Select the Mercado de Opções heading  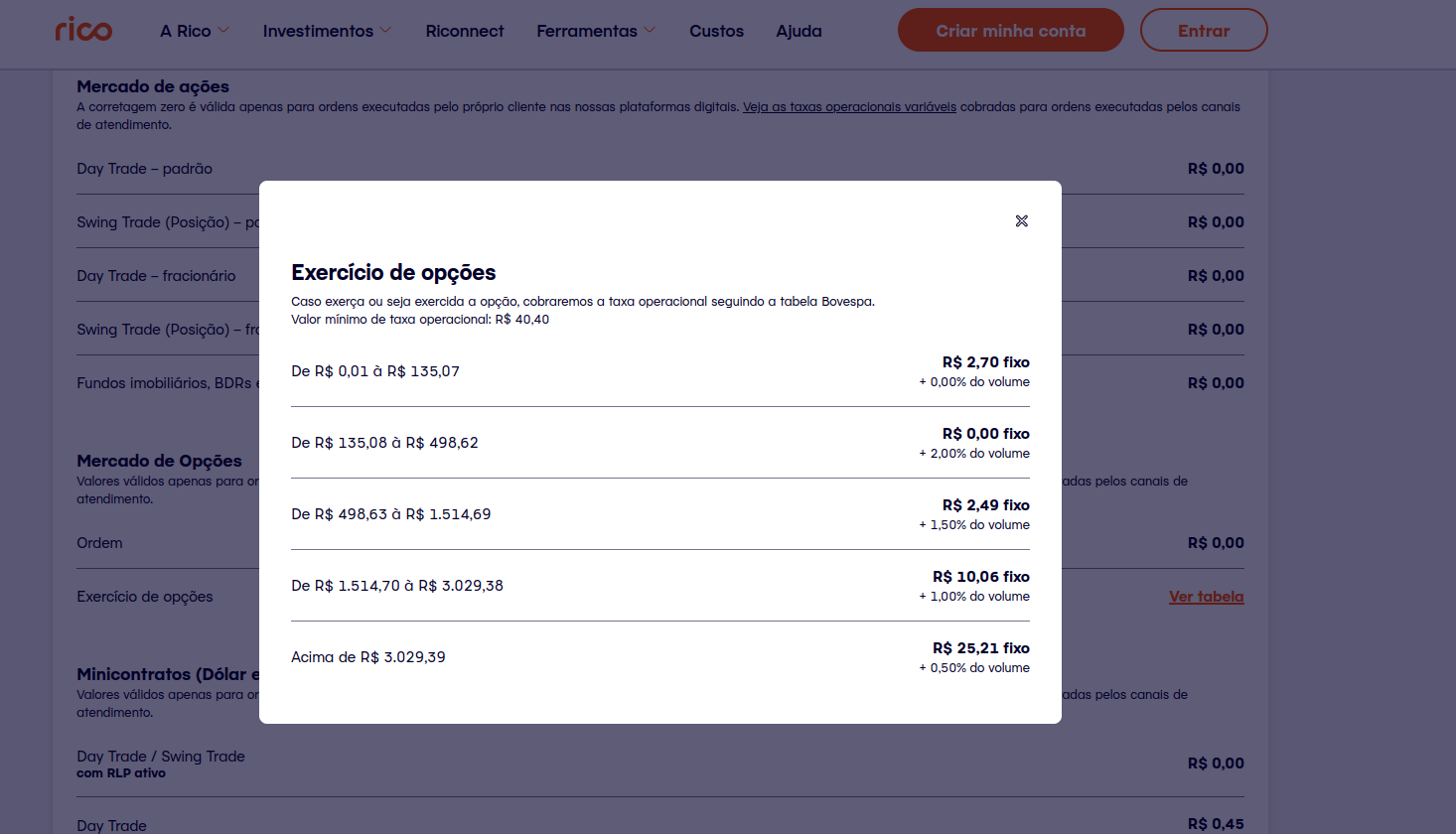(159, 461)
